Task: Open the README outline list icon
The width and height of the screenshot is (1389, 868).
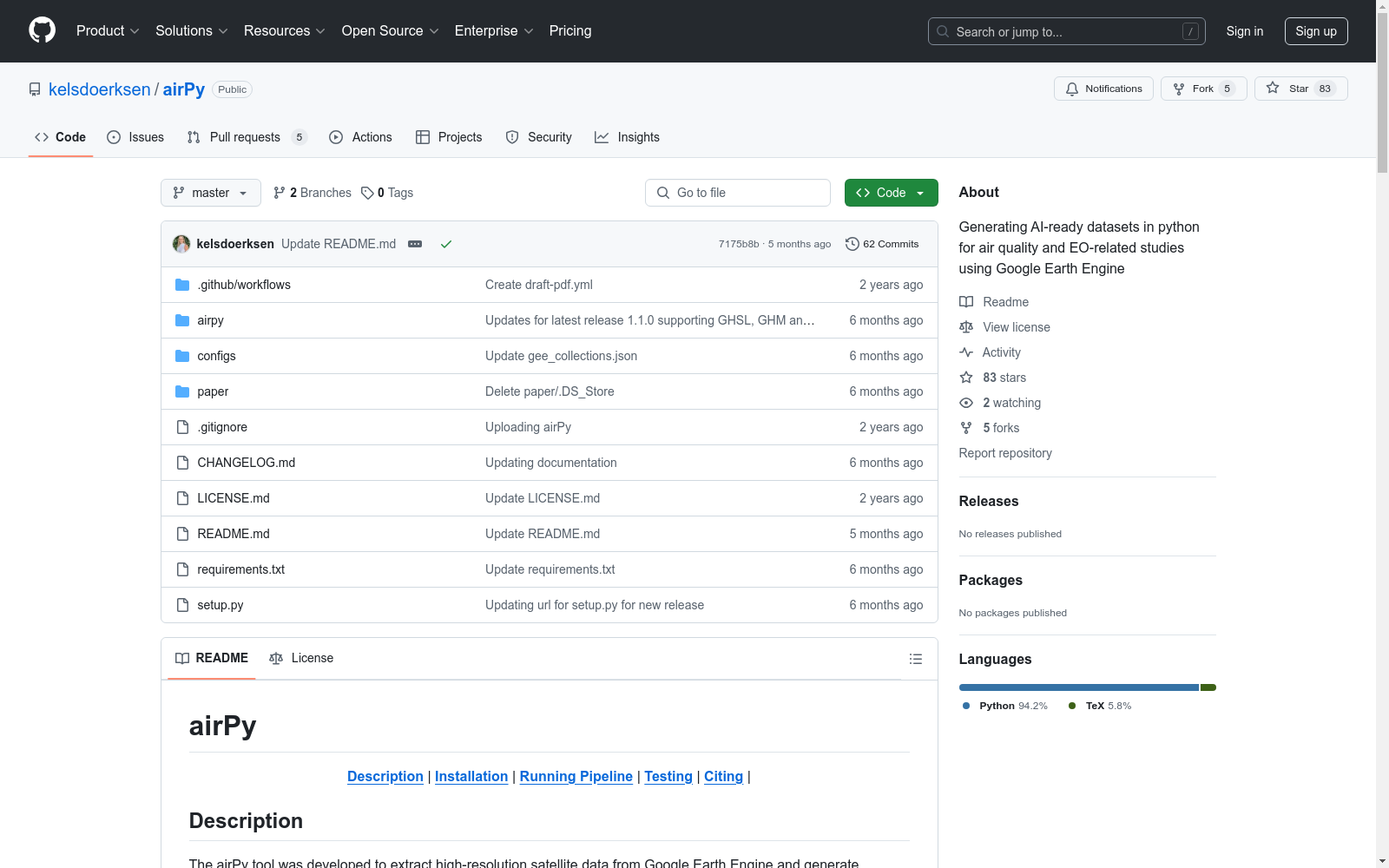Action: pyautogui.click(x=915, y=659)
